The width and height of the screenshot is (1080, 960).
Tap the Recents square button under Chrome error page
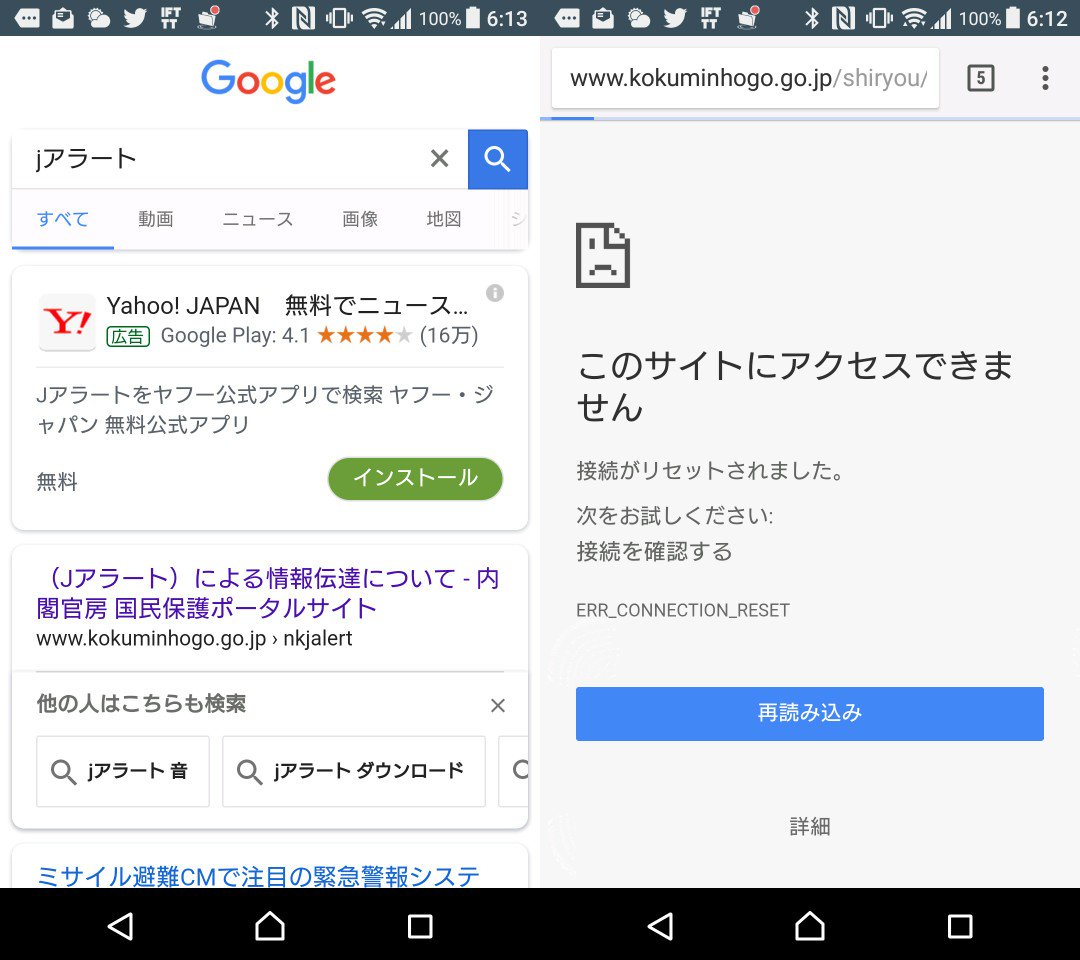[959, 926]
